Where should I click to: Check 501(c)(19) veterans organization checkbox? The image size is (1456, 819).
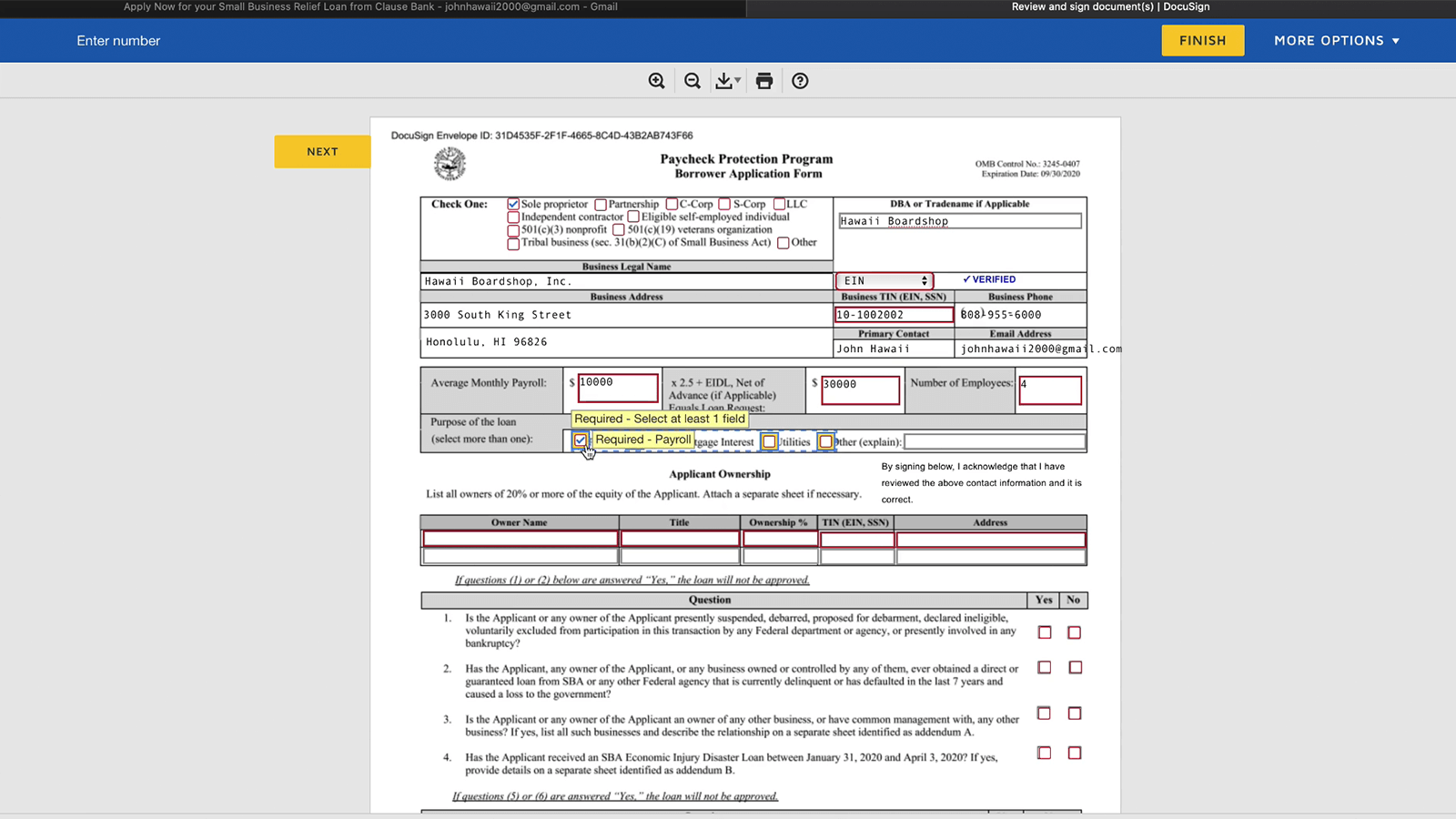pos(619,230)
